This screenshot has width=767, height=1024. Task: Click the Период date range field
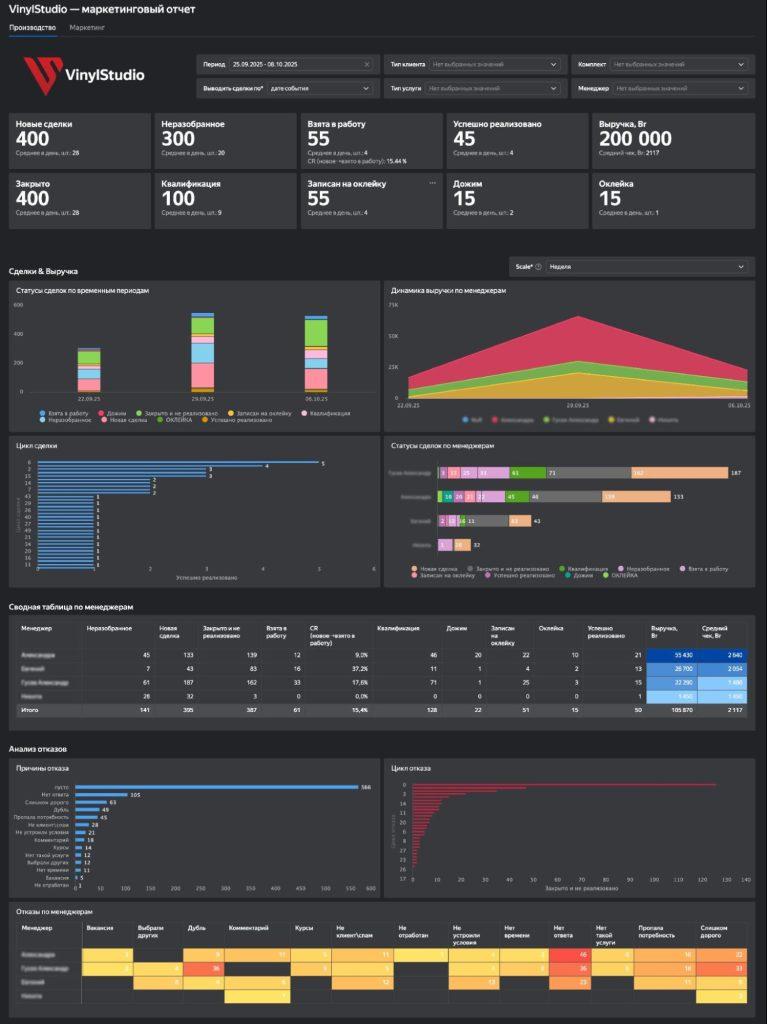295,64
